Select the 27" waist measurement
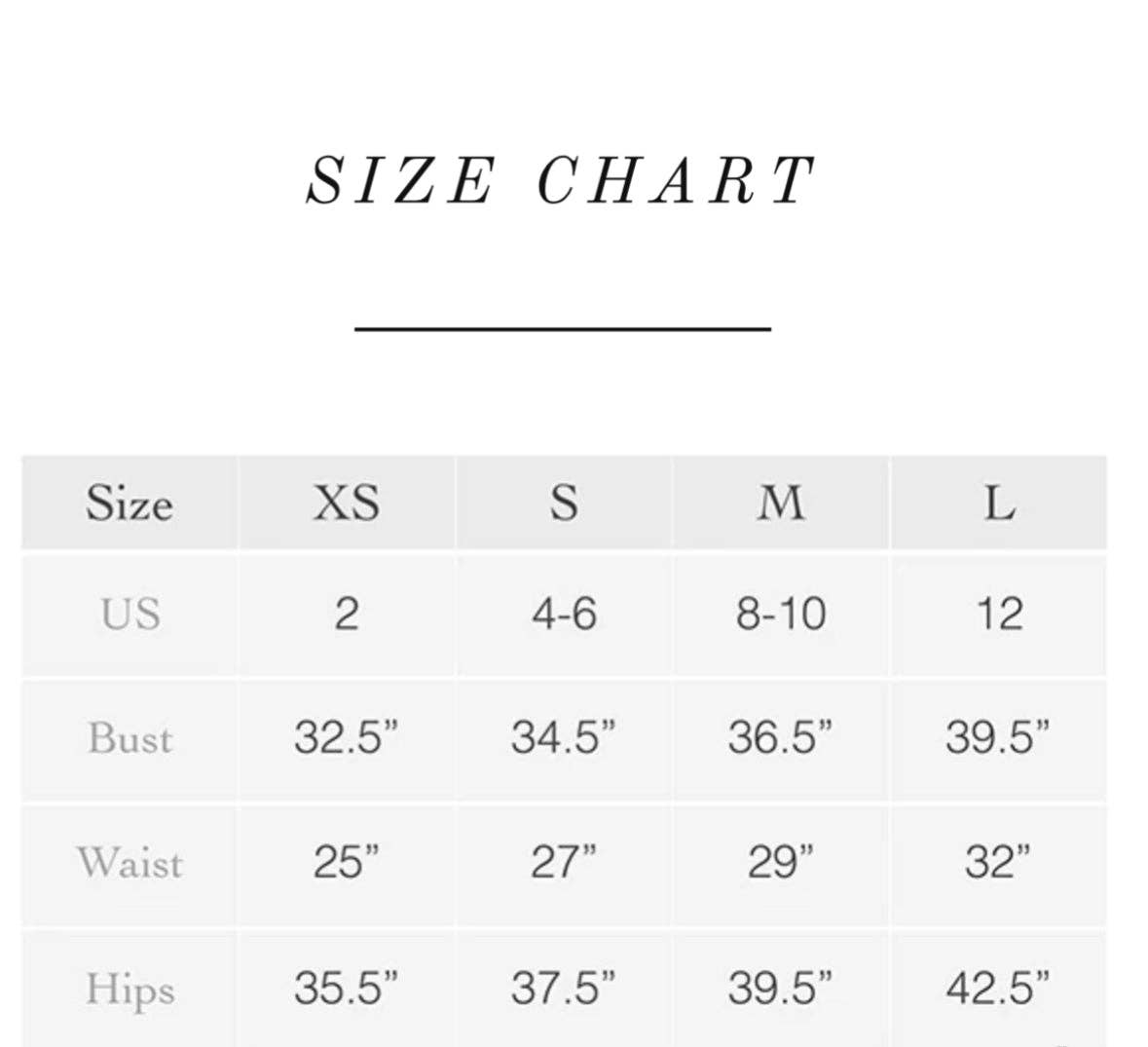This screenshot has width=1148, height=1047. tap(564, 863)
